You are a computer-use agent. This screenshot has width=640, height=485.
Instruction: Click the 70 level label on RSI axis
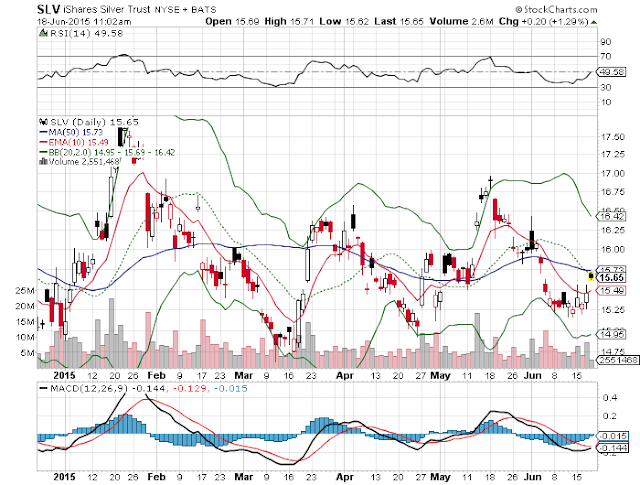(x=606, y=56)
